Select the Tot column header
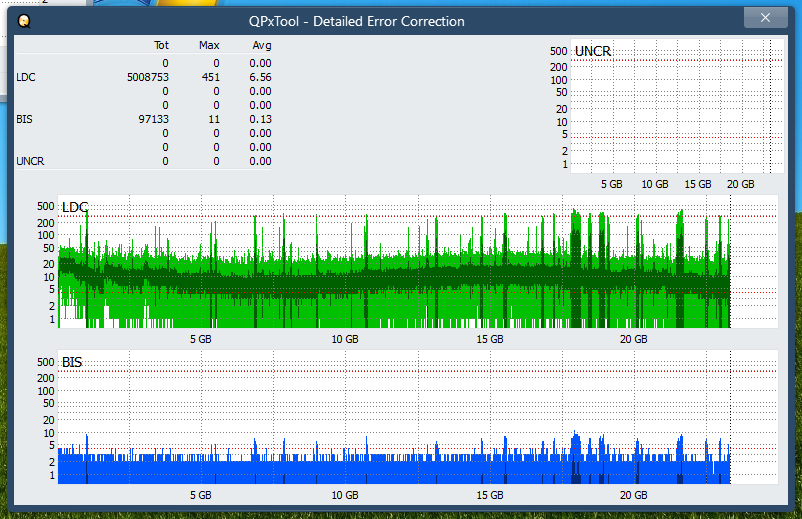 [161, 46]
